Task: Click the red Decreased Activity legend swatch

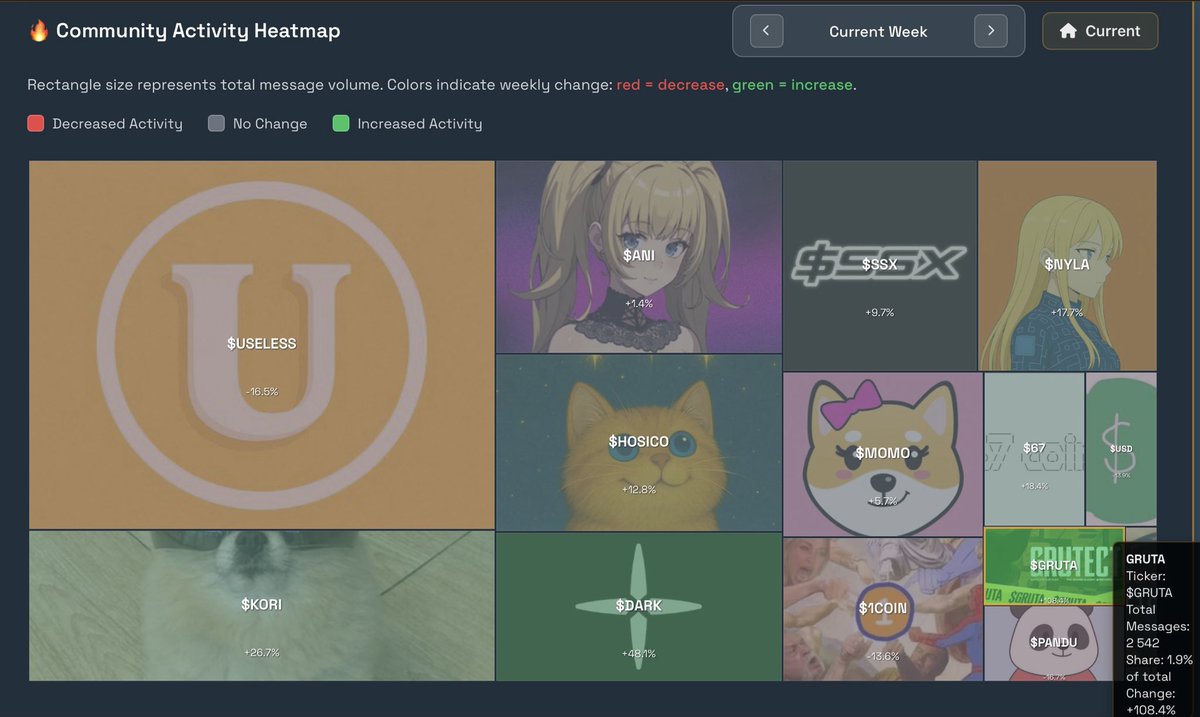Action: 36,124
